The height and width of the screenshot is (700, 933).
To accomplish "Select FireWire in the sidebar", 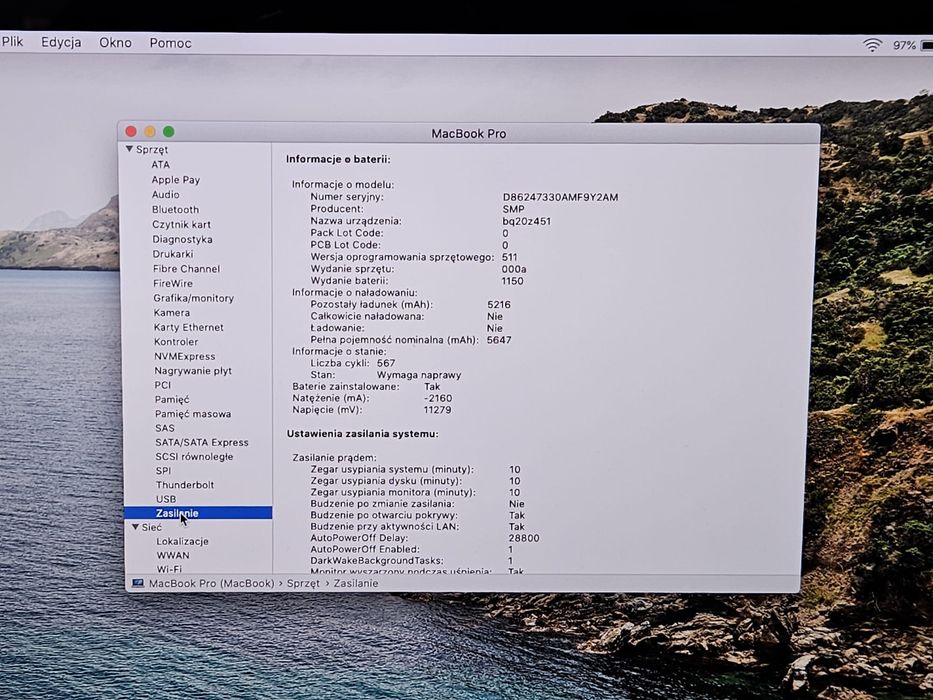I will pos(173,284).
